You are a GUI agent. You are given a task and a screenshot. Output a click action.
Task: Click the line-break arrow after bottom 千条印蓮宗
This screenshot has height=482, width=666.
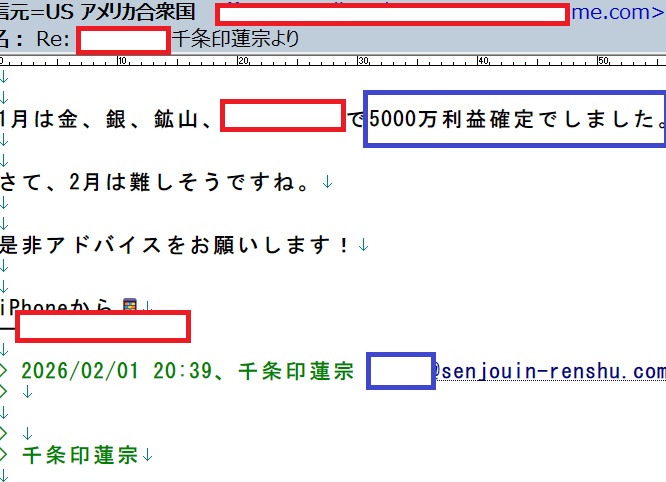pyautogui.click(x=148, y=455)
